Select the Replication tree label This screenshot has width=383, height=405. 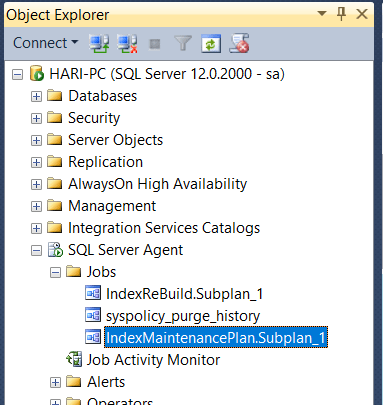(x=105, y=162)
